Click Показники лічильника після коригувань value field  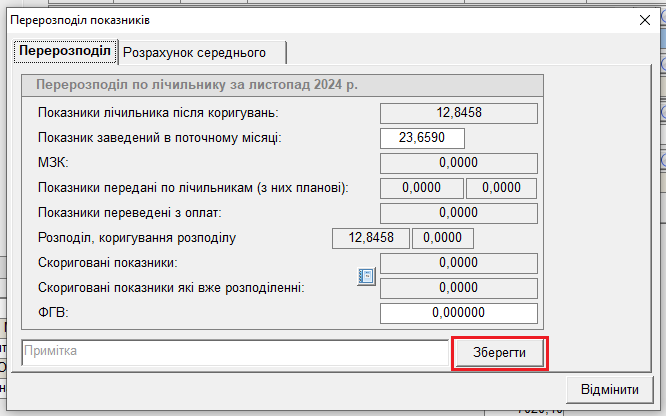click(x=459, y=113)
